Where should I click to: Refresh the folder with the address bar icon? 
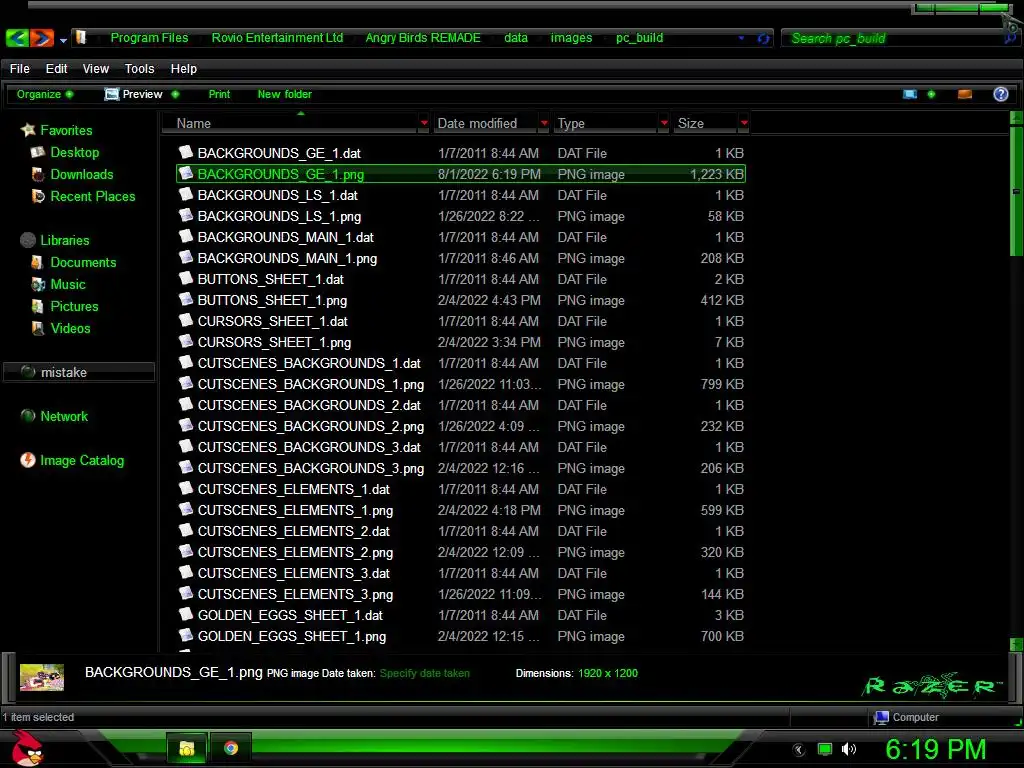click(x=762, y=39)
